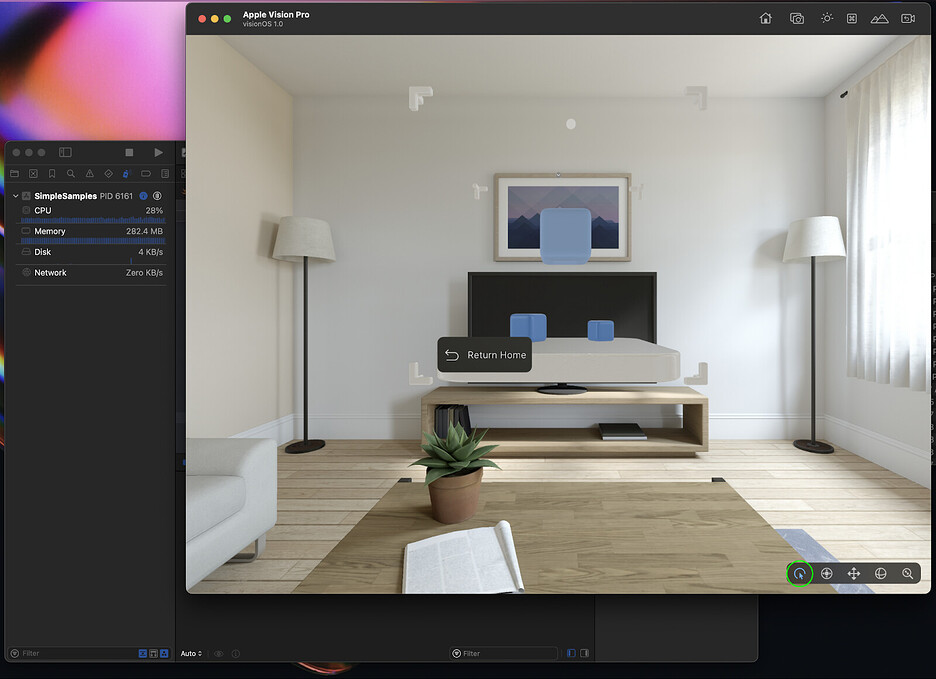Click Return Home in the simulator scene
936x679 pixels.
coord(485,355)
